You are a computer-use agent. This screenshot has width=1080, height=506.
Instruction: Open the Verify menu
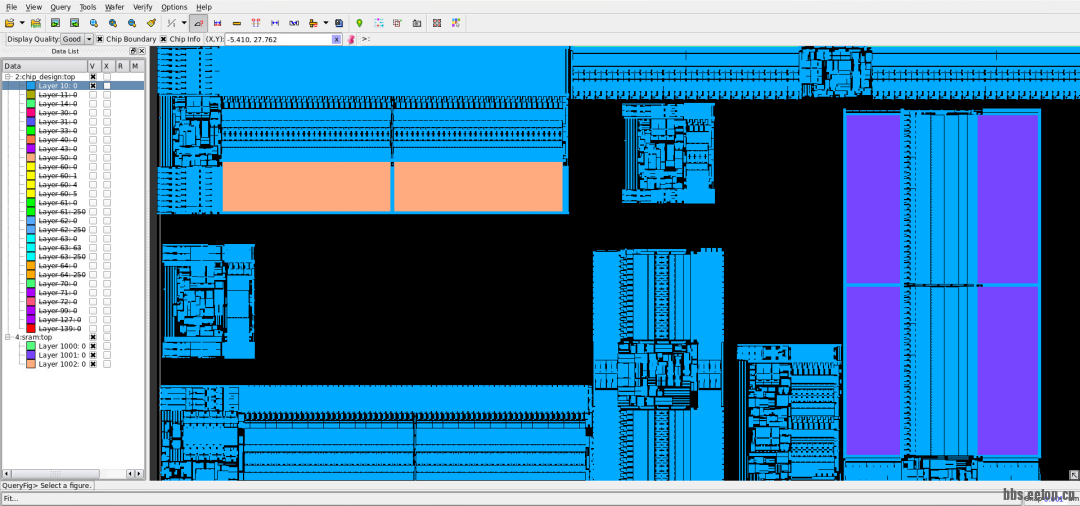coord(143,7)
